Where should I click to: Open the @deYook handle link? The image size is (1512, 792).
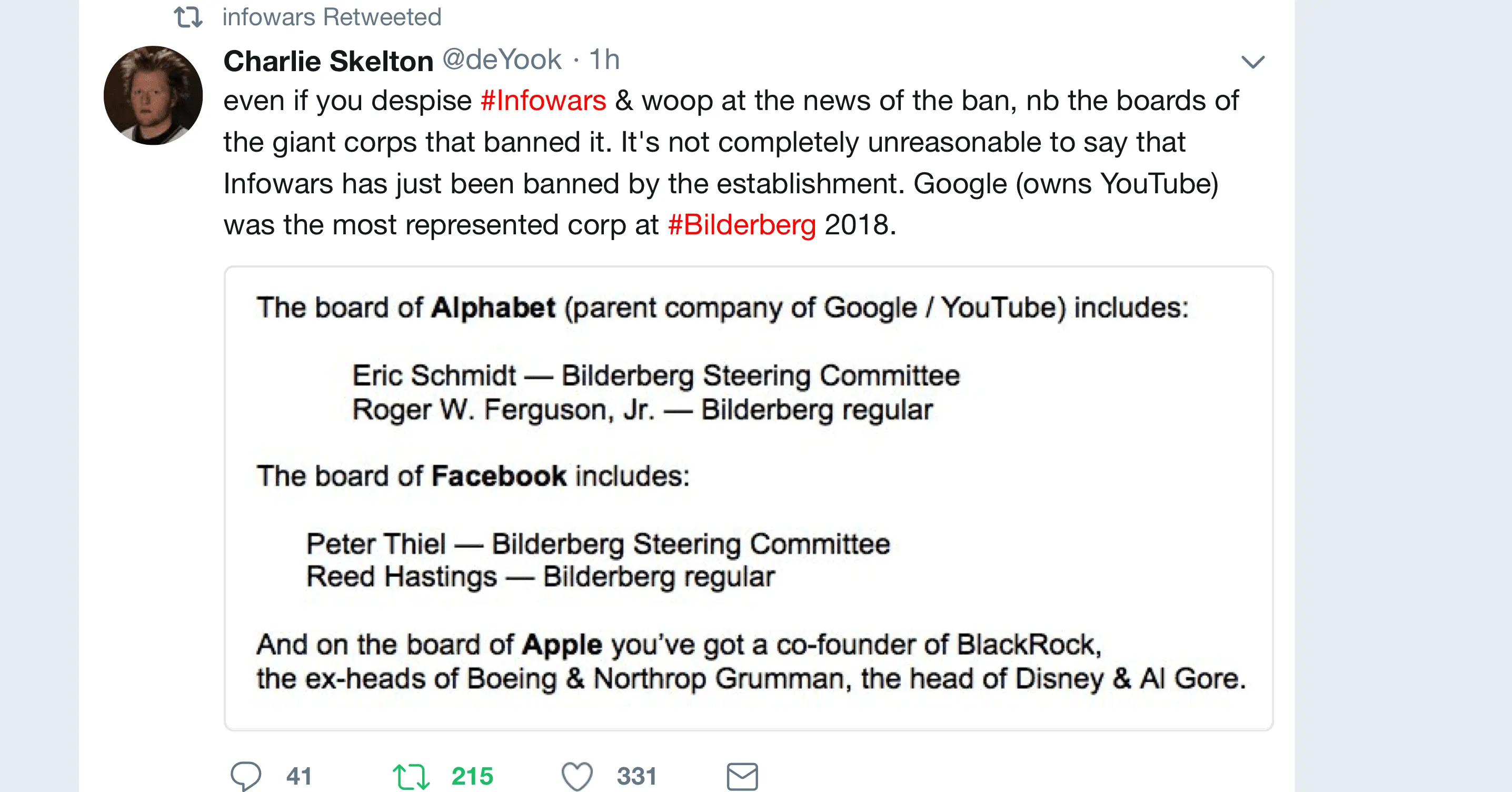tap(502, 60)
